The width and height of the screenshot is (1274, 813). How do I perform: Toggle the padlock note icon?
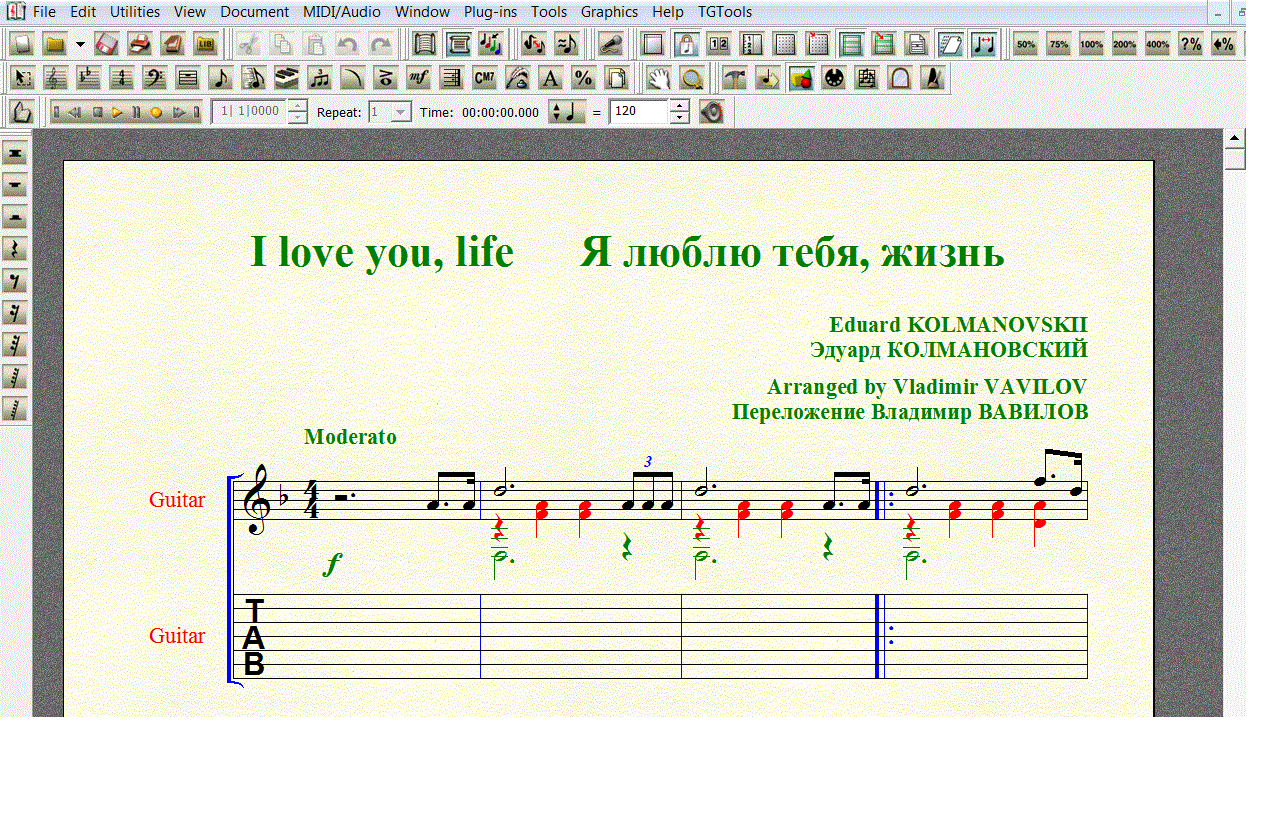[686, 44]
